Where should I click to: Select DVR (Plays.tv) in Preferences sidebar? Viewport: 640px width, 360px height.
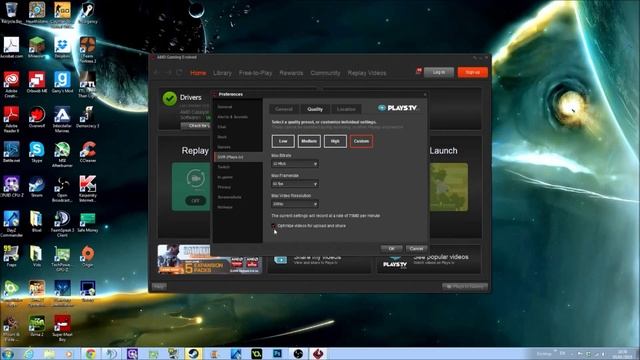(238, 157)
